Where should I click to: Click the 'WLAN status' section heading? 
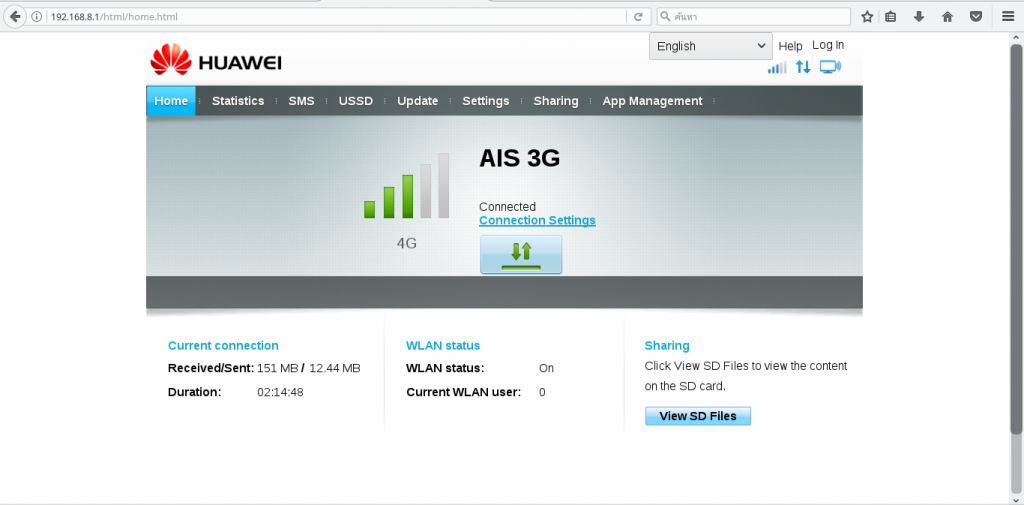coord(443,346)
